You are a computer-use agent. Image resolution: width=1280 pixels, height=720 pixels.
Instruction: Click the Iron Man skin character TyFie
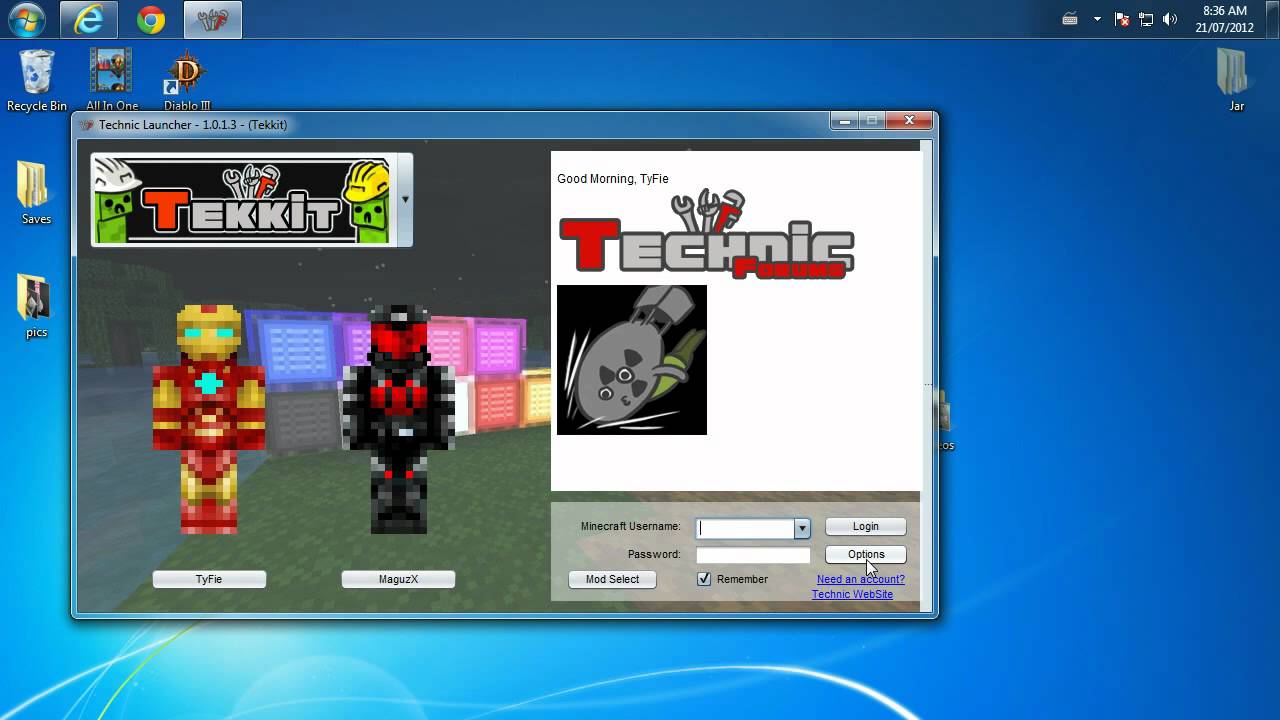(209, 419)
